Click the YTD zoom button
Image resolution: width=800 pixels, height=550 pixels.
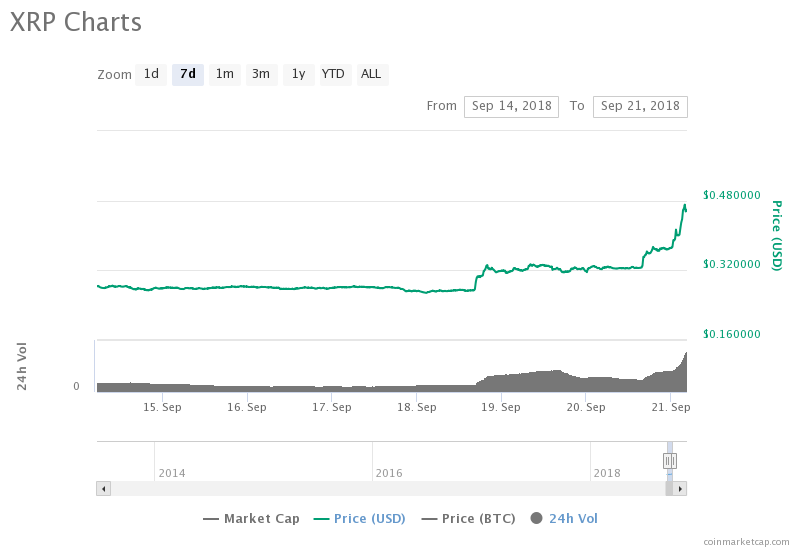click(335, 74)
